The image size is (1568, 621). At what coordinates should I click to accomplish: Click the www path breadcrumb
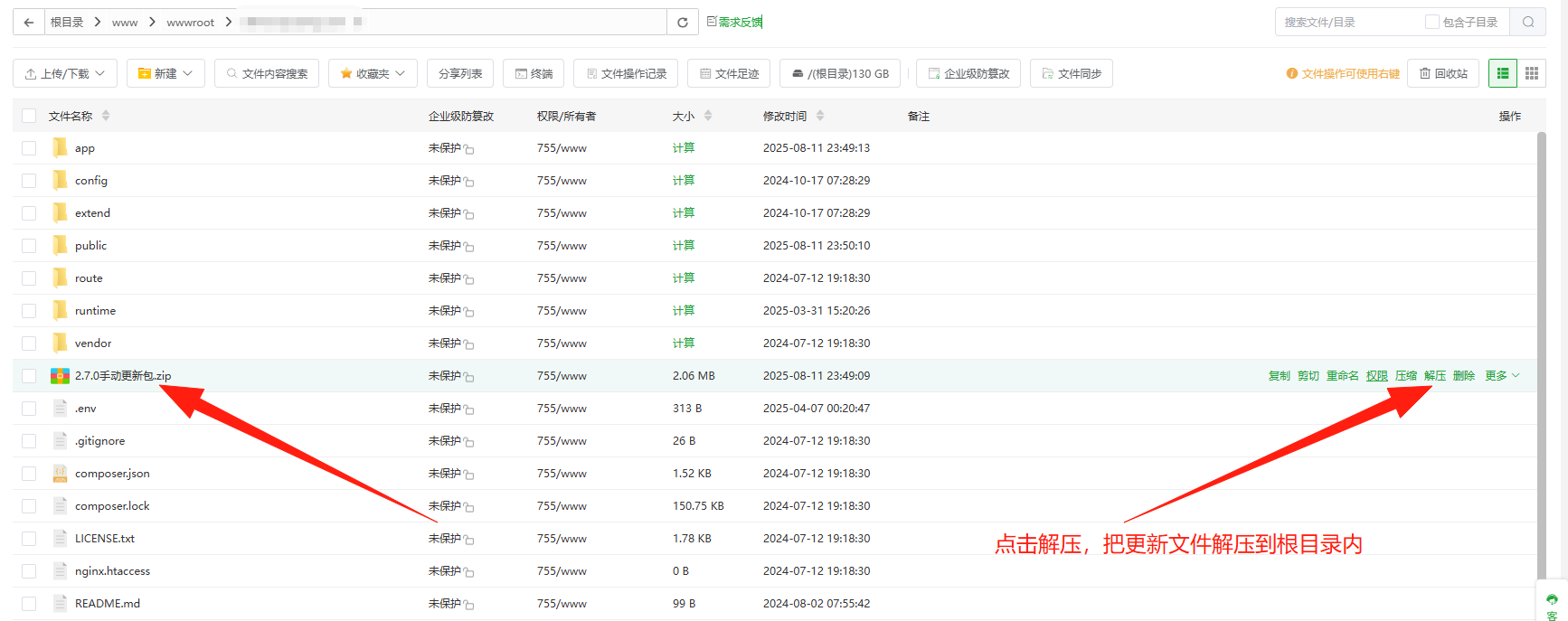tap(125, 23)
